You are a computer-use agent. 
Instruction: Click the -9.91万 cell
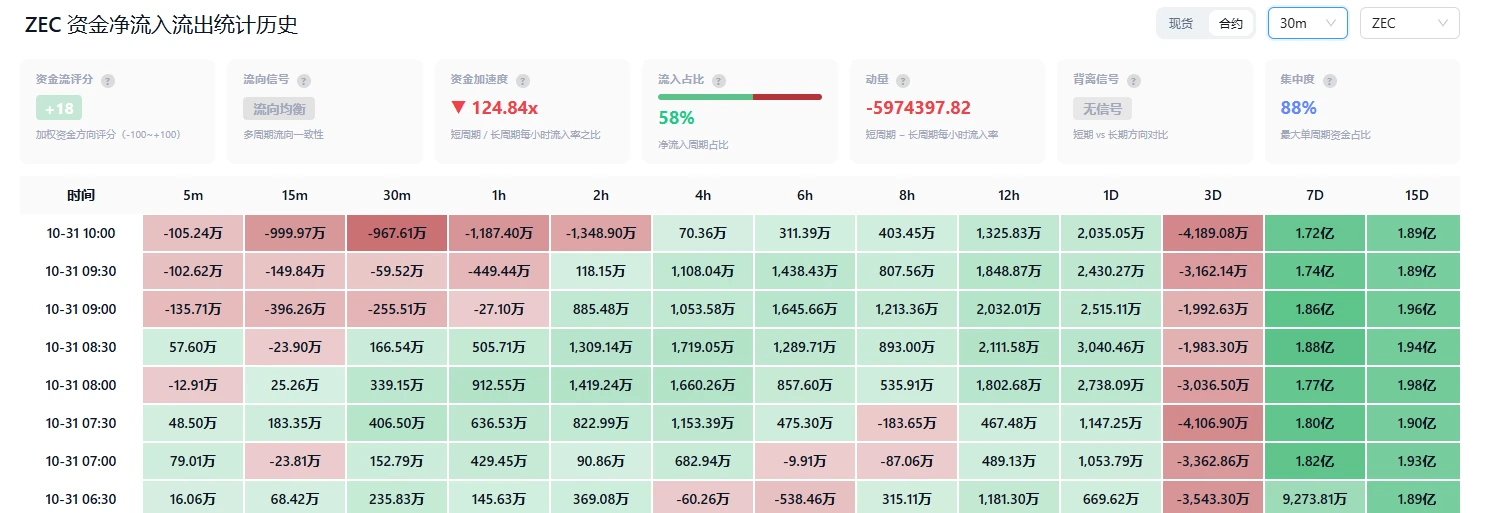805,461
